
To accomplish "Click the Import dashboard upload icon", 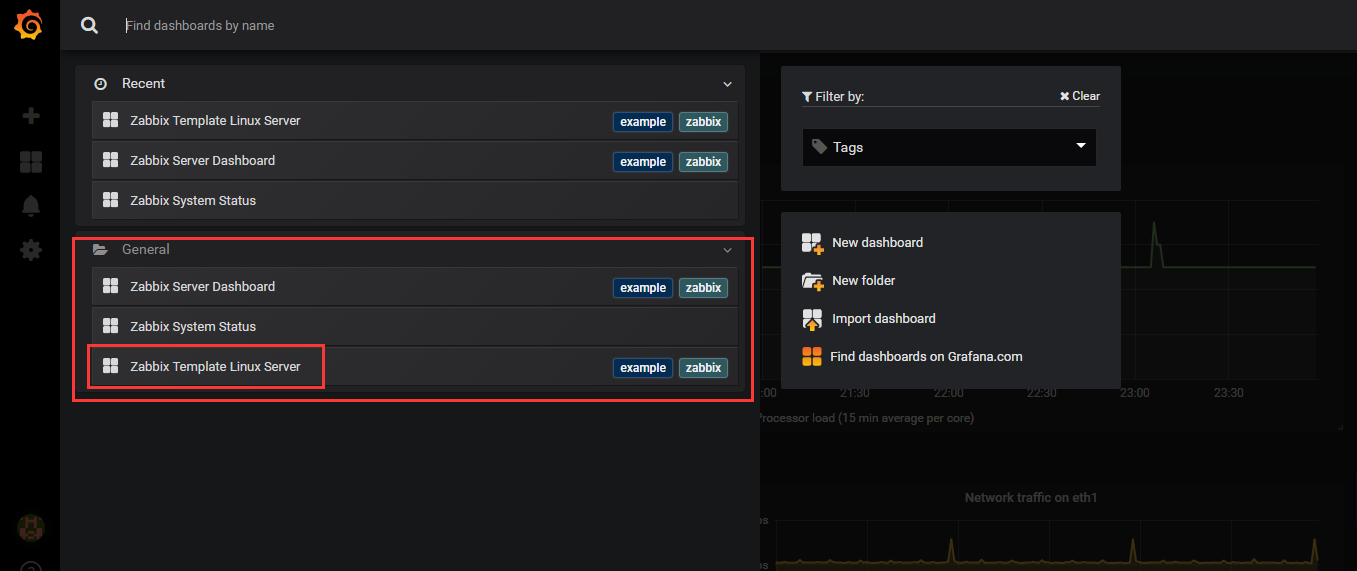I will tap(812, 319).
